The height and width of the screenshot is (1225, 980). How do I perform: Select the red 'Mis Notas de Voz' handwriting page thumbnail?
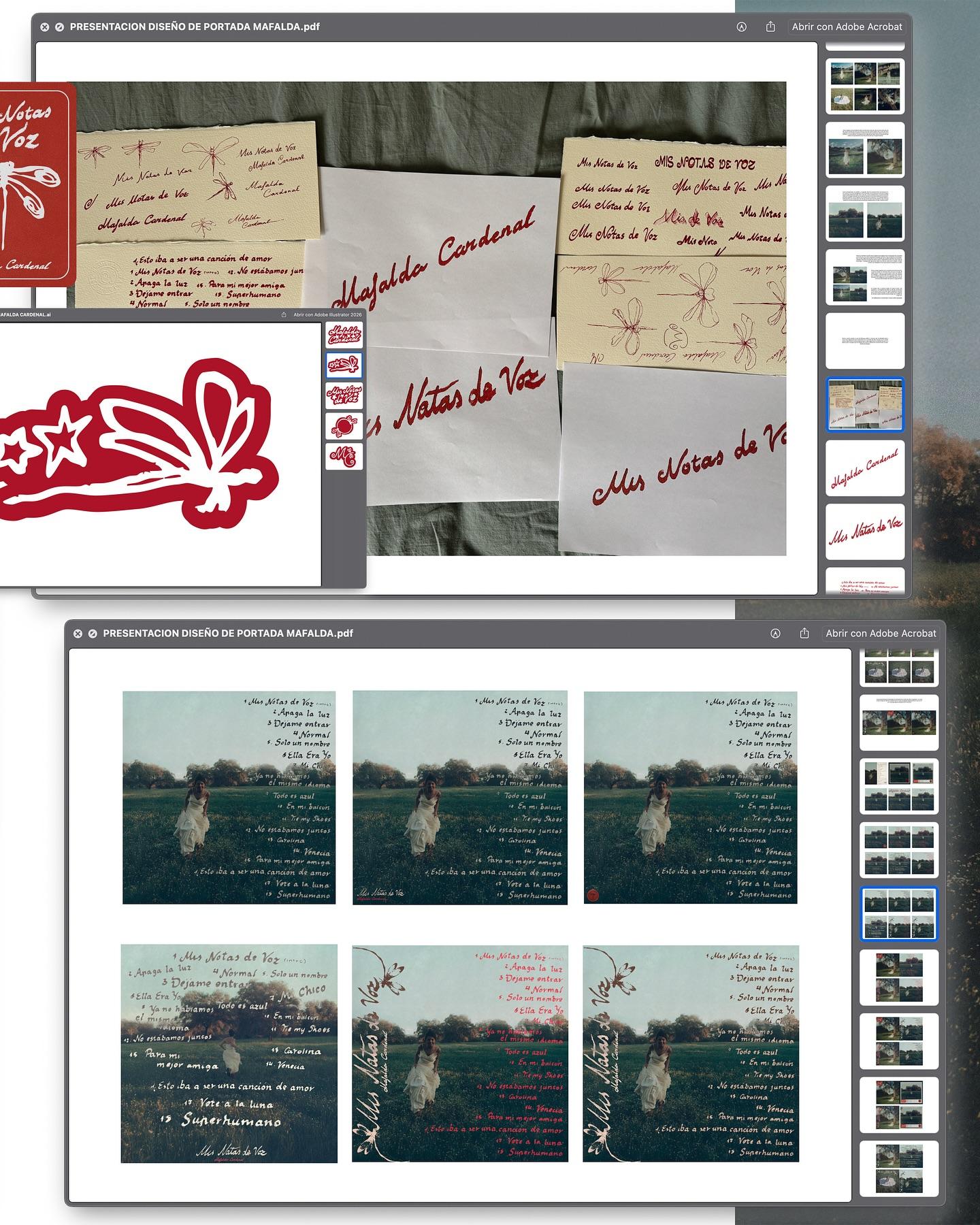(865, 532)
